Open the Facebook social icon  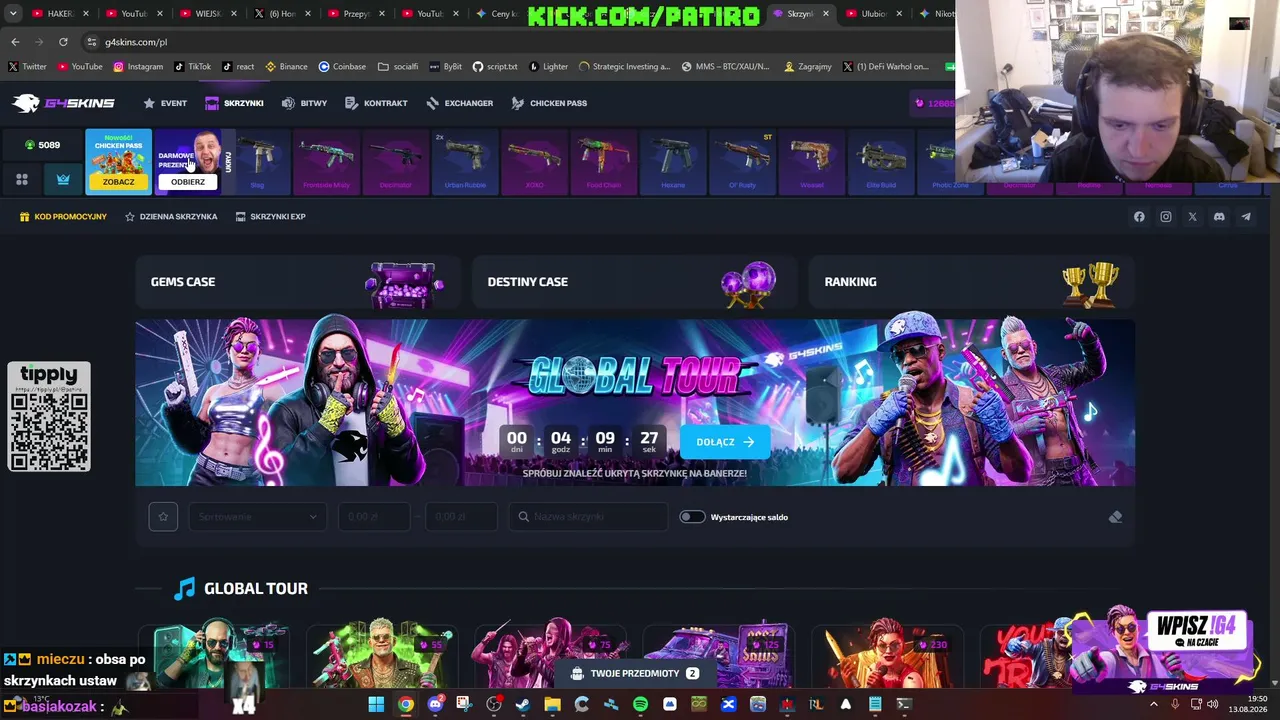pyautogui.click(x=1139, y=216)
